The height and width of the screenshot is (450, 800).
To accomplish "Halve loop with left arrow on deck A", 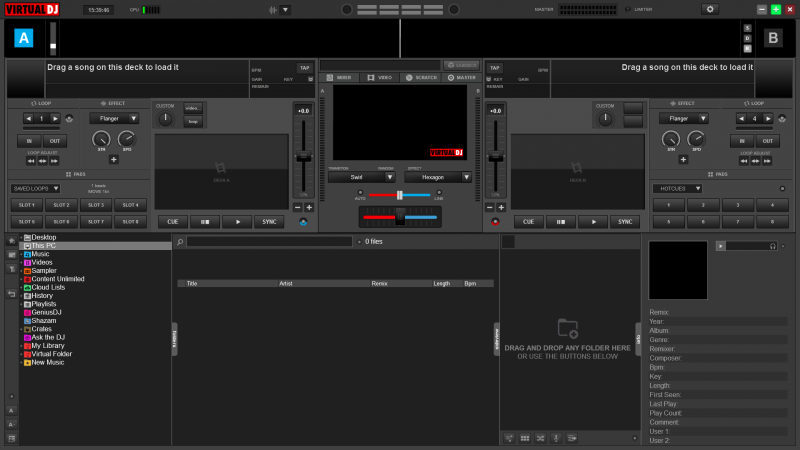I will [29, 118].
